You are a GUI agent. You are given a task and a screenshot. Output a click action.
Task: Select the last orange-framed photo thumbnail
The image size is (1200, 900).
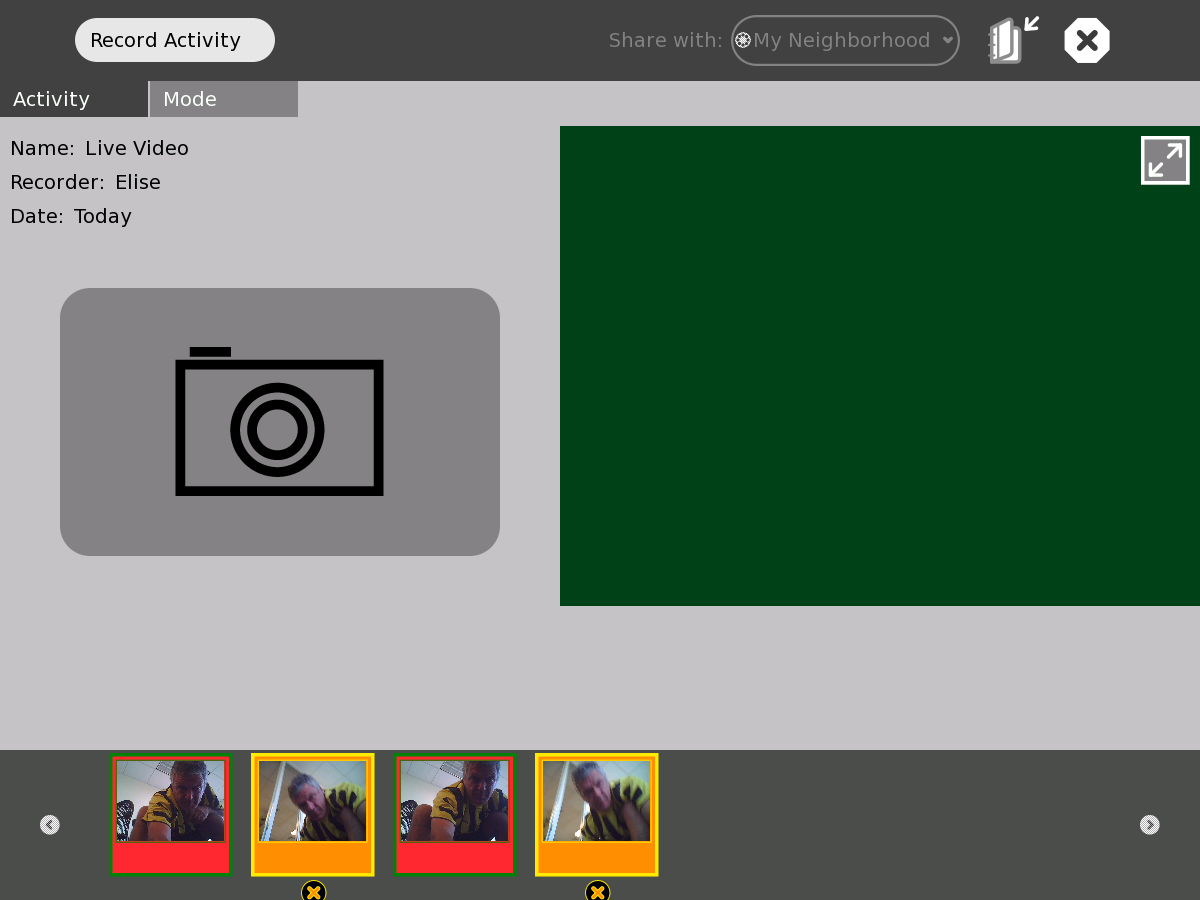pyautogui.click(x=597, y=814)
